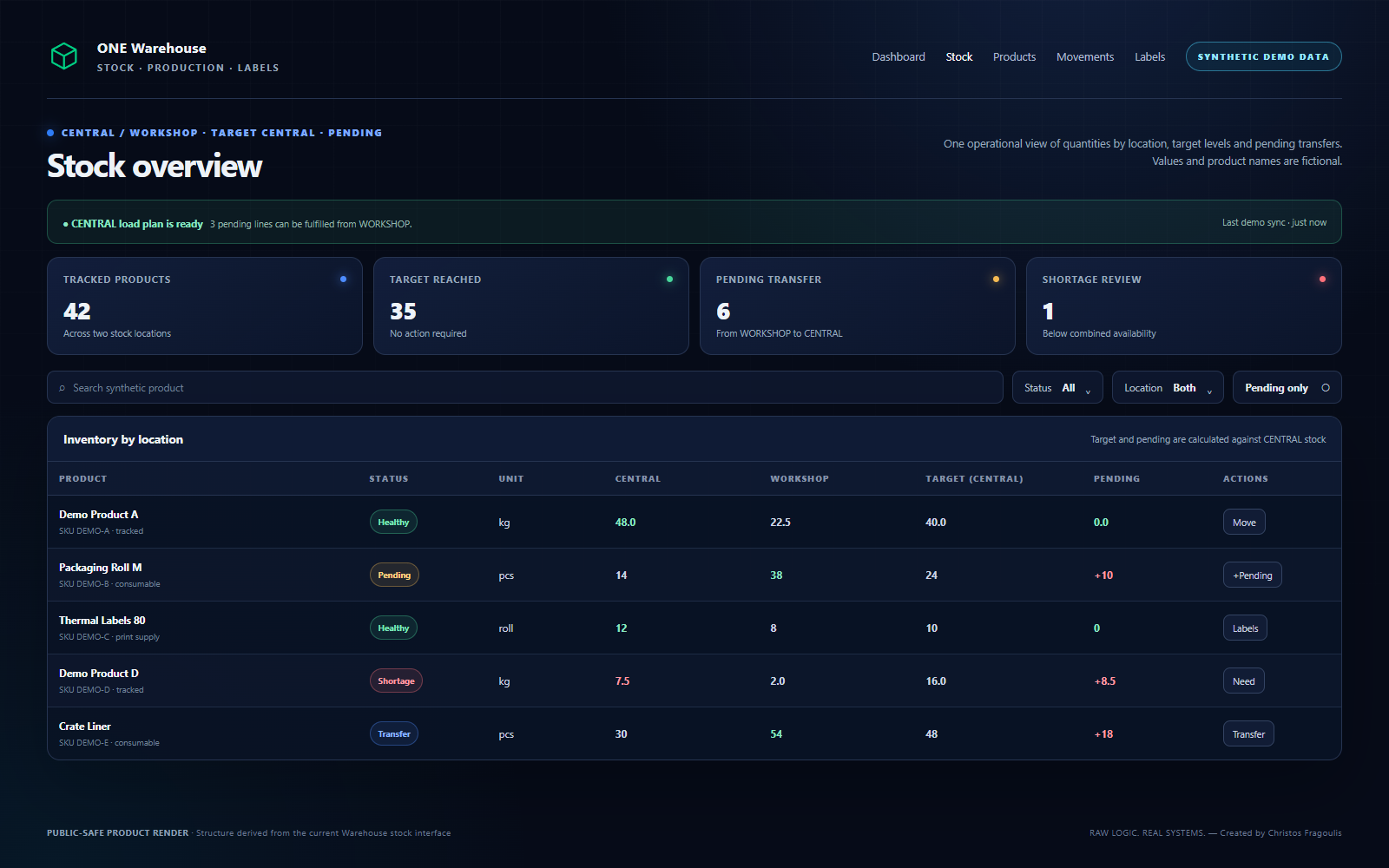The image size is (1389, 868).
Task: Click blue dot on Tracked Products card
Action: point(343,279)
